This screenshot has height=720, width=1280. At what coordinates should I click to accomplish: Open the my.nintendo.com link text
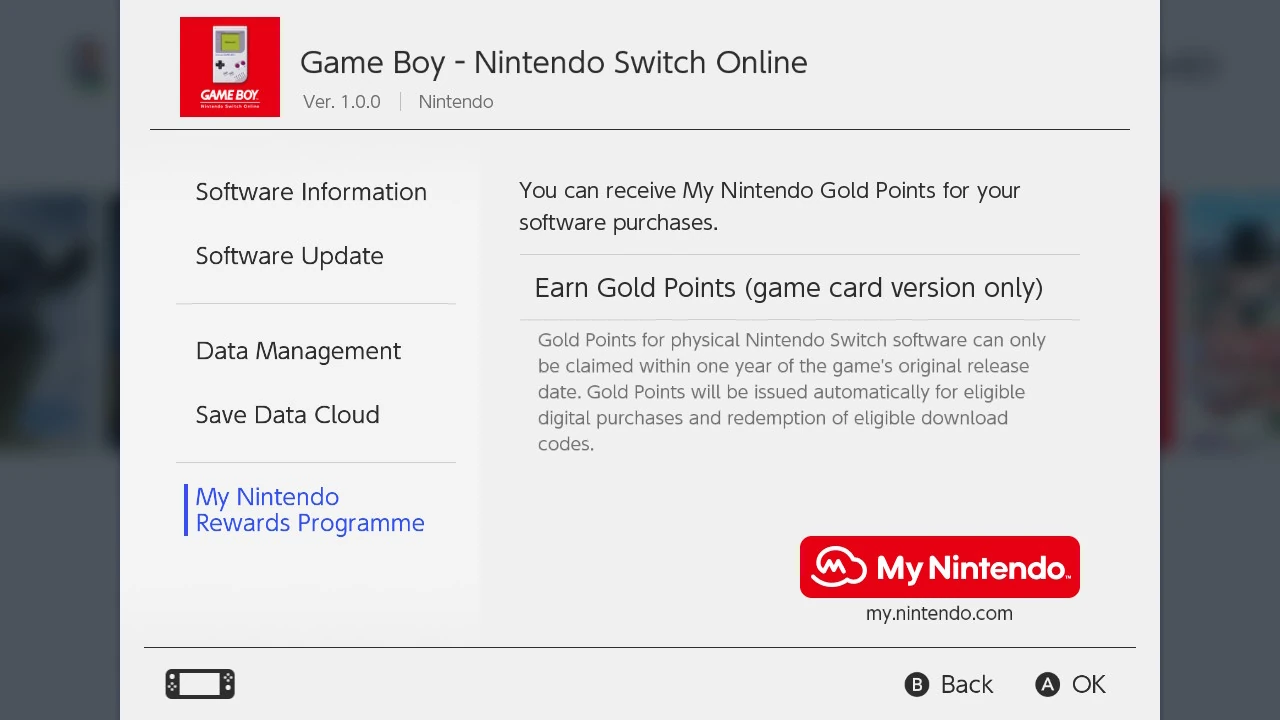tap(939, 614)
